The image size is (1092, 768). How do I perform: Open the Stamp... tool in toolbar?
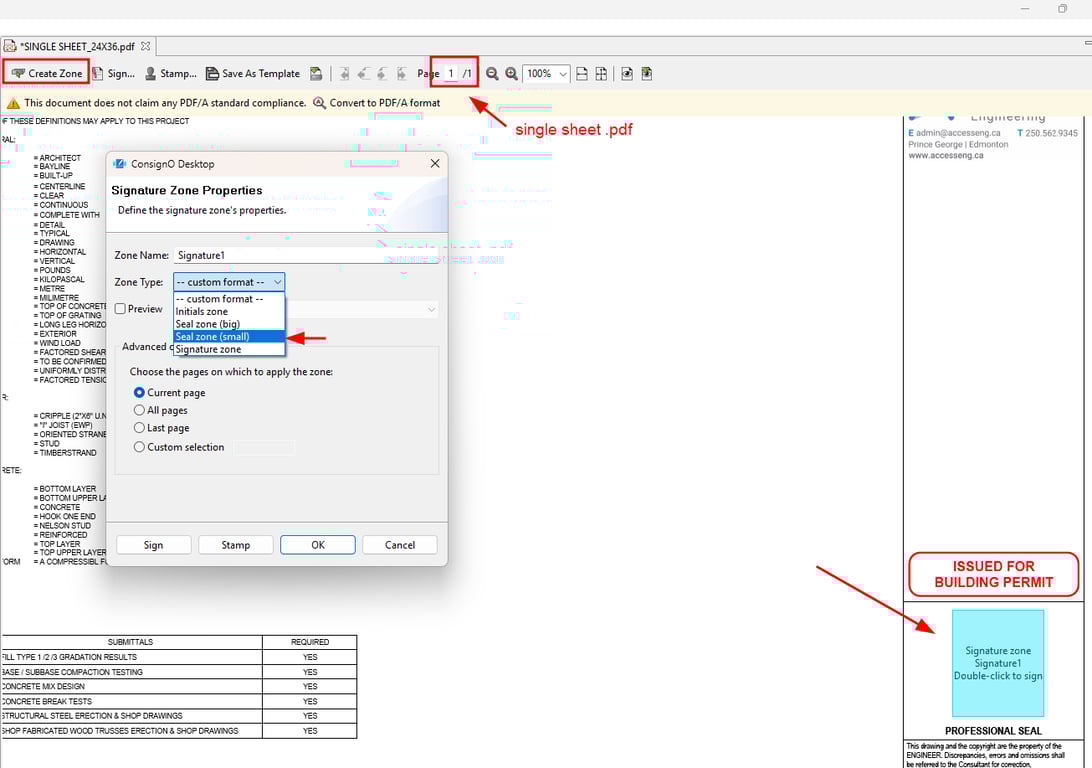pyautogui.click(x=171, y=73)
